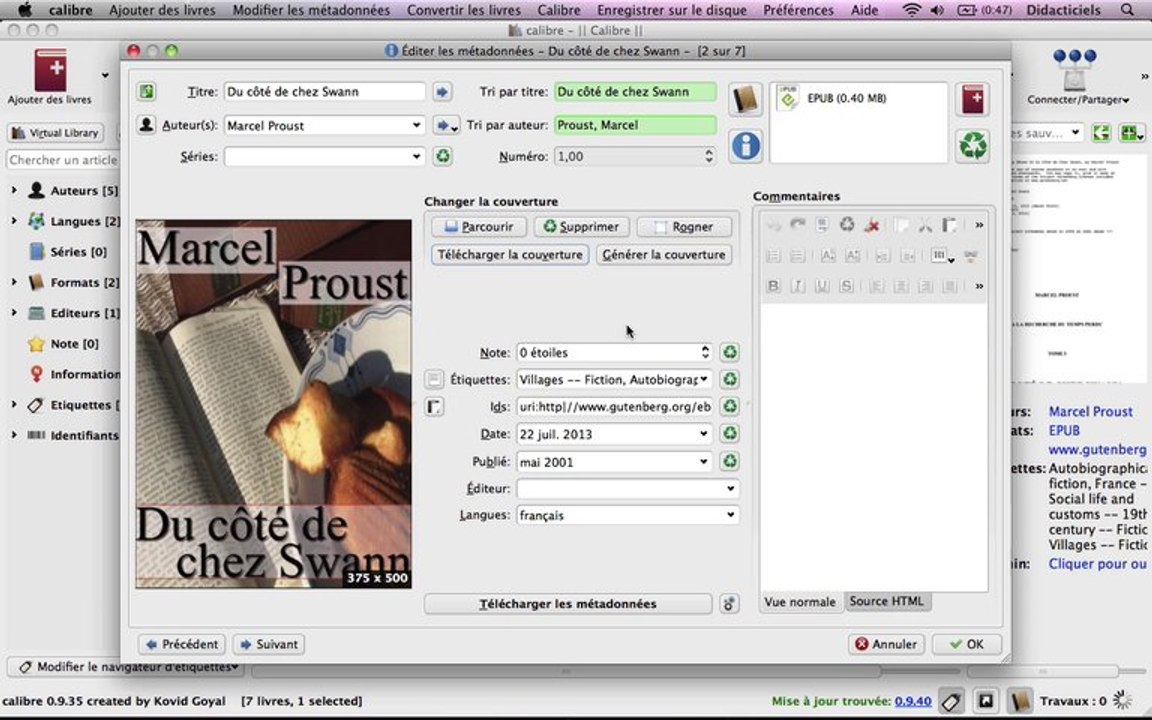Open metadata download configuration gear icon

729,604
